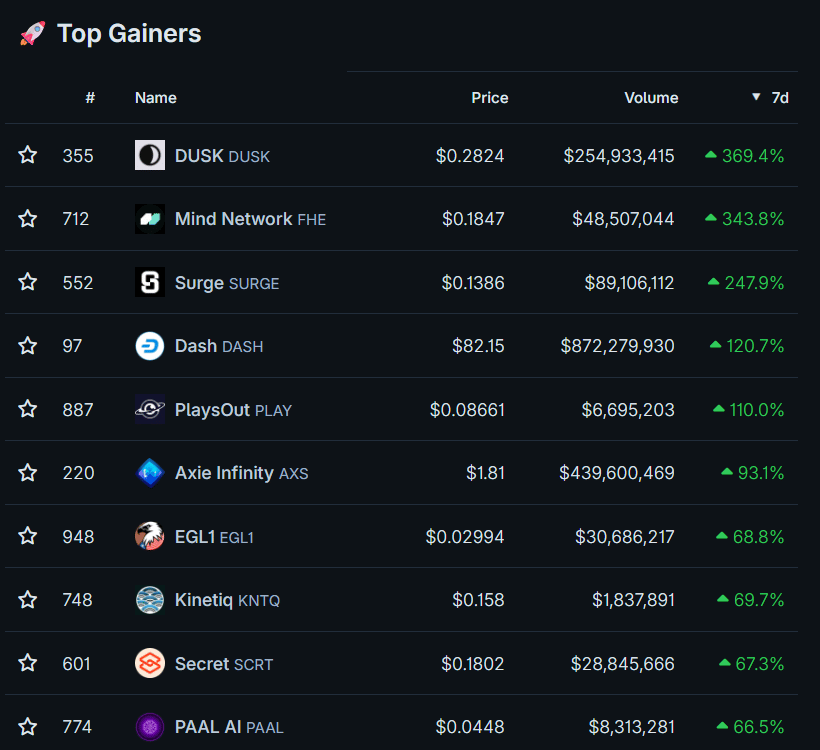Click the 343.8% gain value
Viewport: 820px width, 750px height.
(753, 219)
